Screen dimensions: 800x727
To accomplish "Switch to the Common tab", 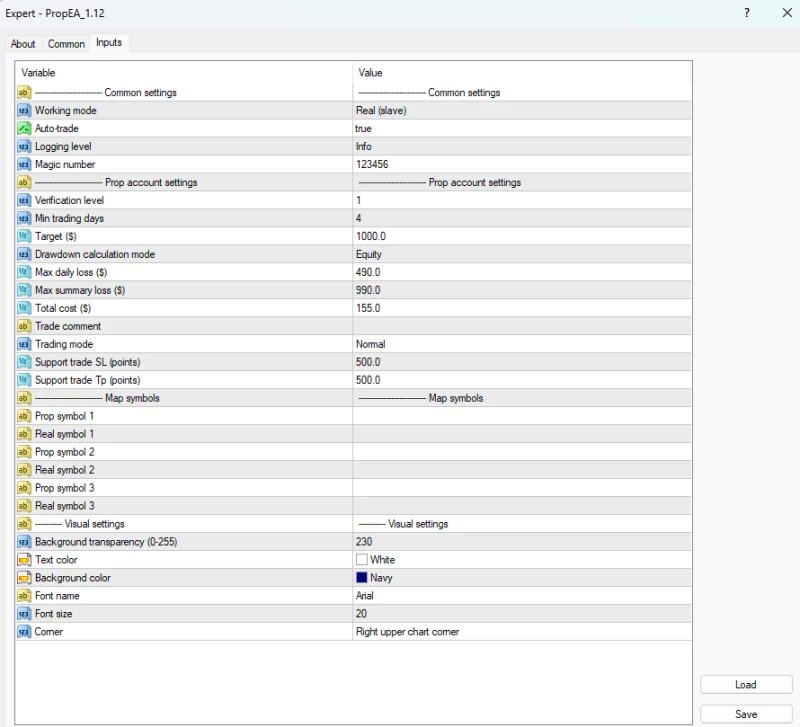I will tap(66, 44).
